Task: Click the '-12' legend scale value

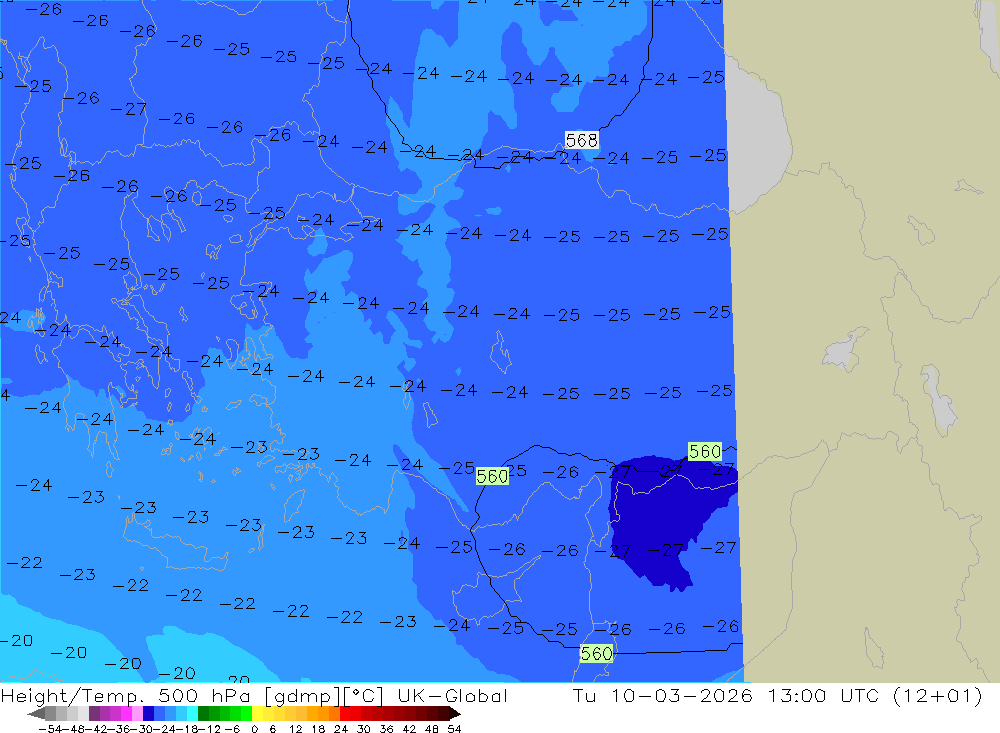Action: click(x=209, y=729)
